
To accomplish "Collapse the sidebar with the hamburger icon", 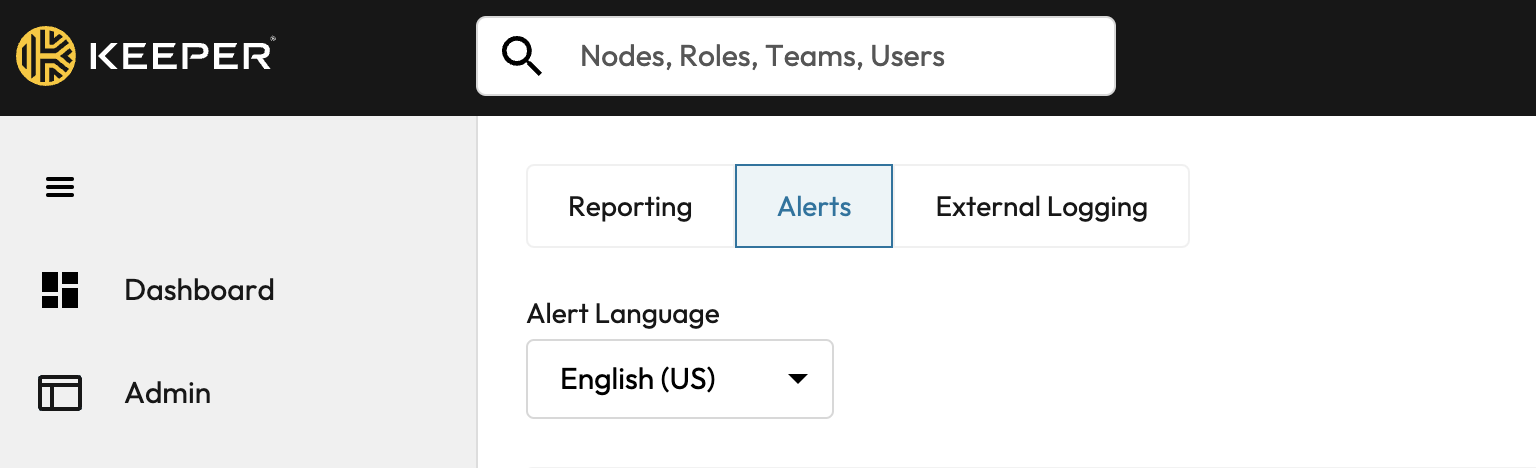I will click(60, 187).
